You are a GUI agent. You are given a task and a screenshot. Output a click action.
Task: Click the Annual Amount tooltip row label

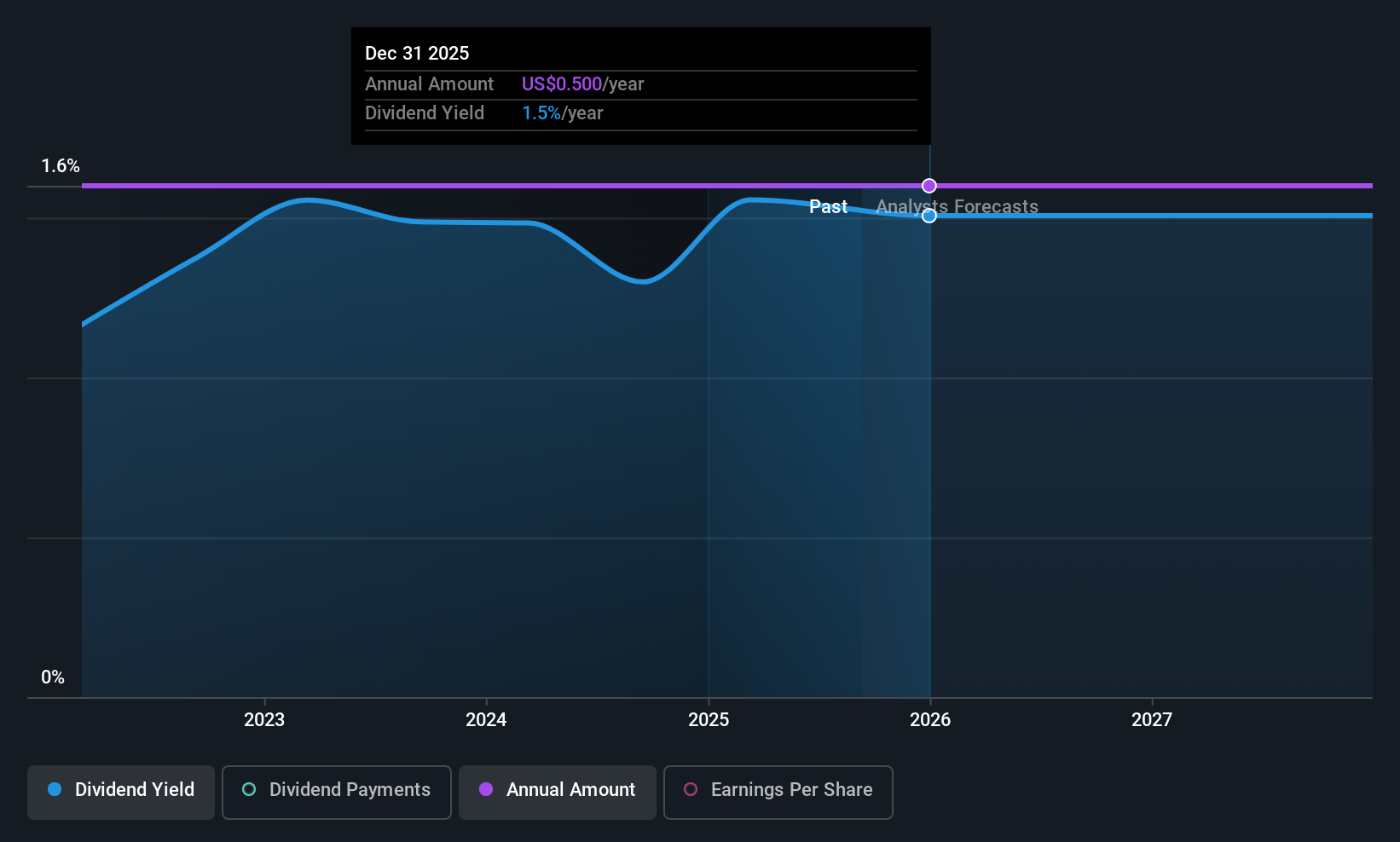[430, 84]
